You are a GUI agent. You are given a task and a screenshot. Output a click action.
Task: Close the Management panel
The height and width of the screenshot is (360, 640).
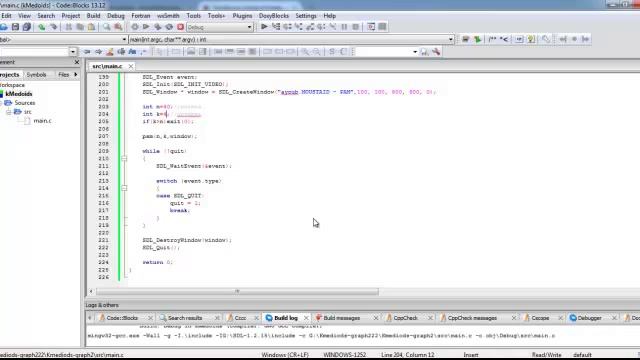pos(77,62)
